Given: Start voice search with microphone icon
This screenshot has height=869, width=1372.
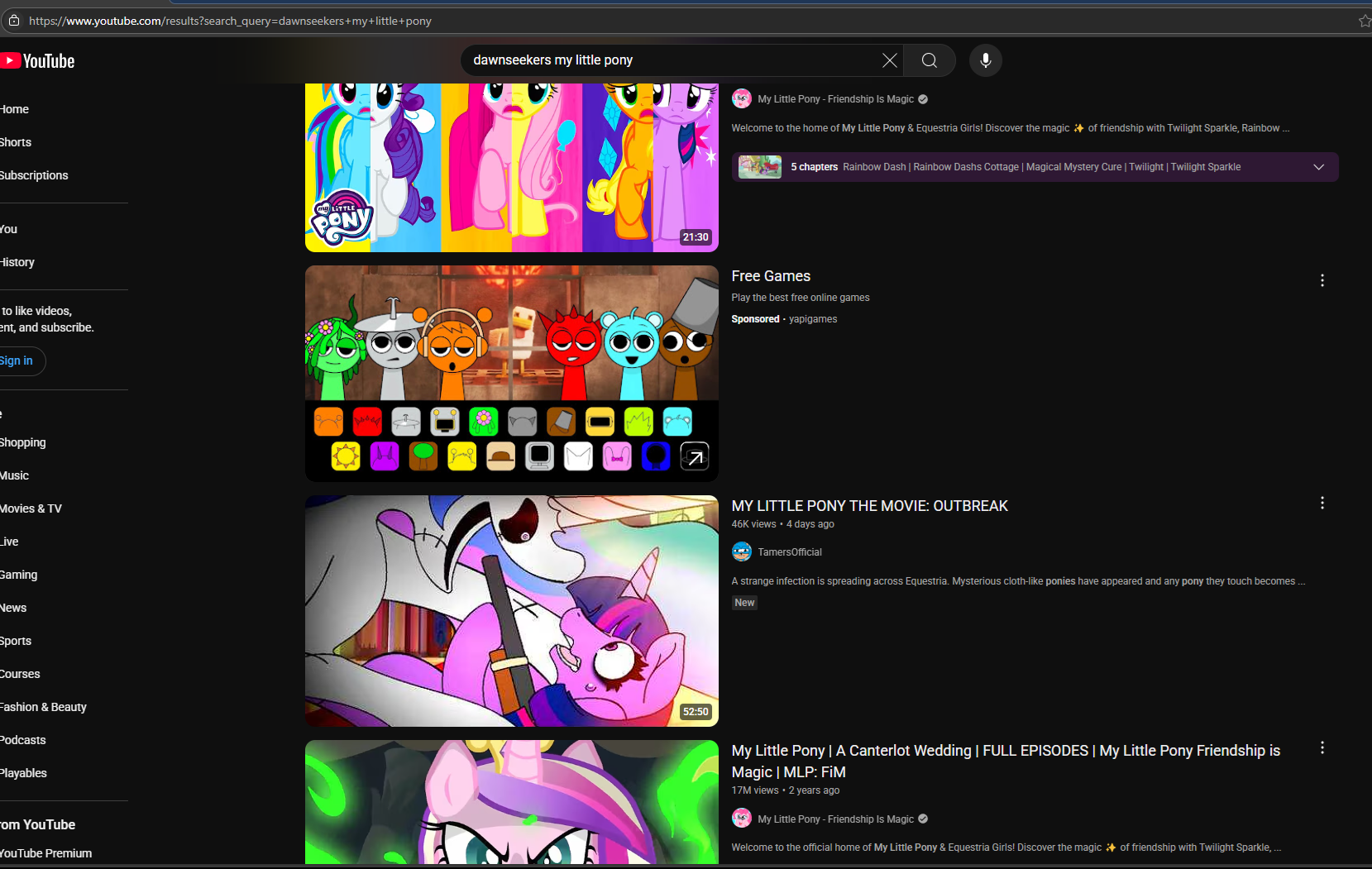Looking at the screenshot, I should [x=985, y=60].
